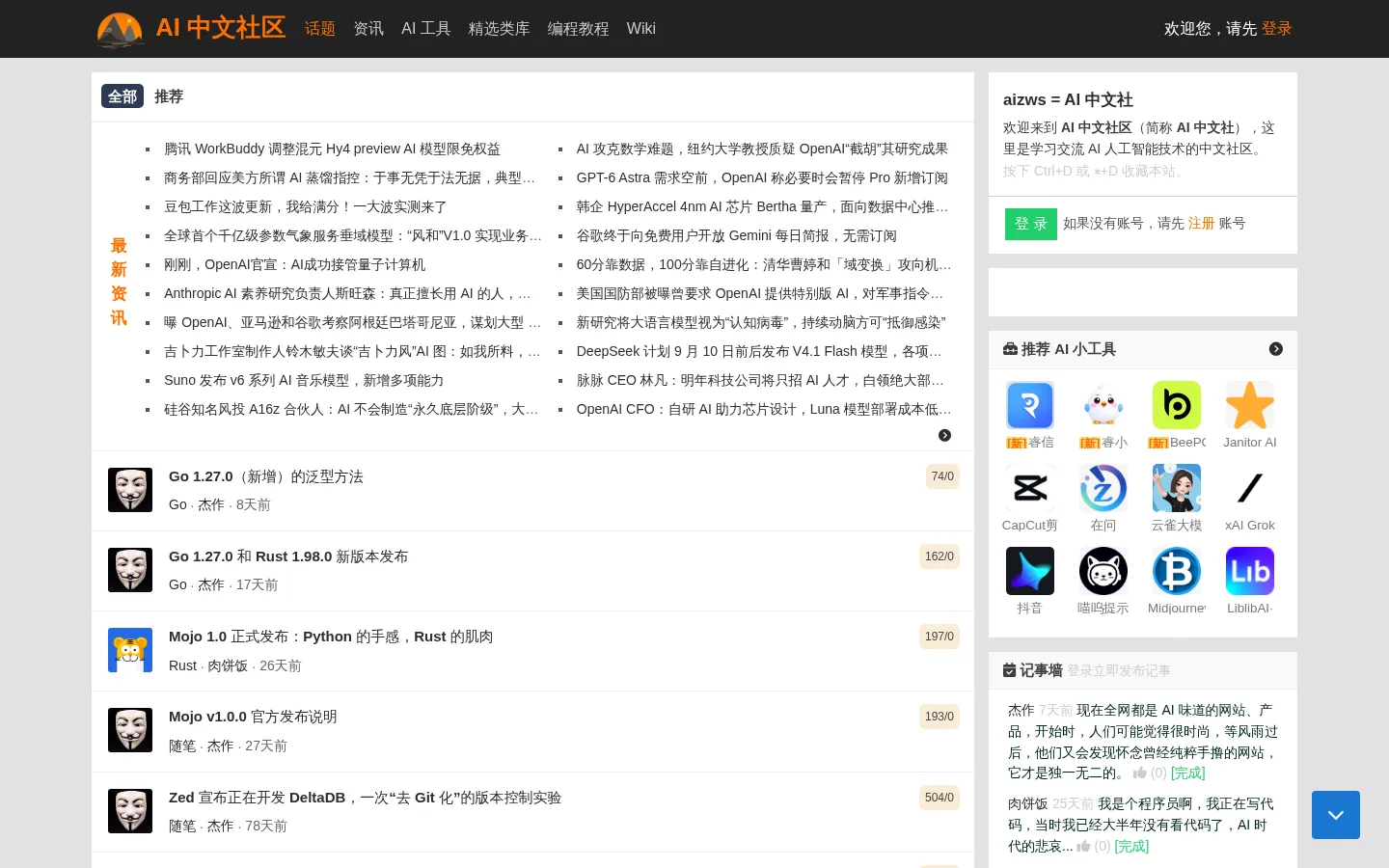This screenshot has height=868, width=1389.
Task: Open the 喵呜提示 cat icon
Action: pos(1103,571)
